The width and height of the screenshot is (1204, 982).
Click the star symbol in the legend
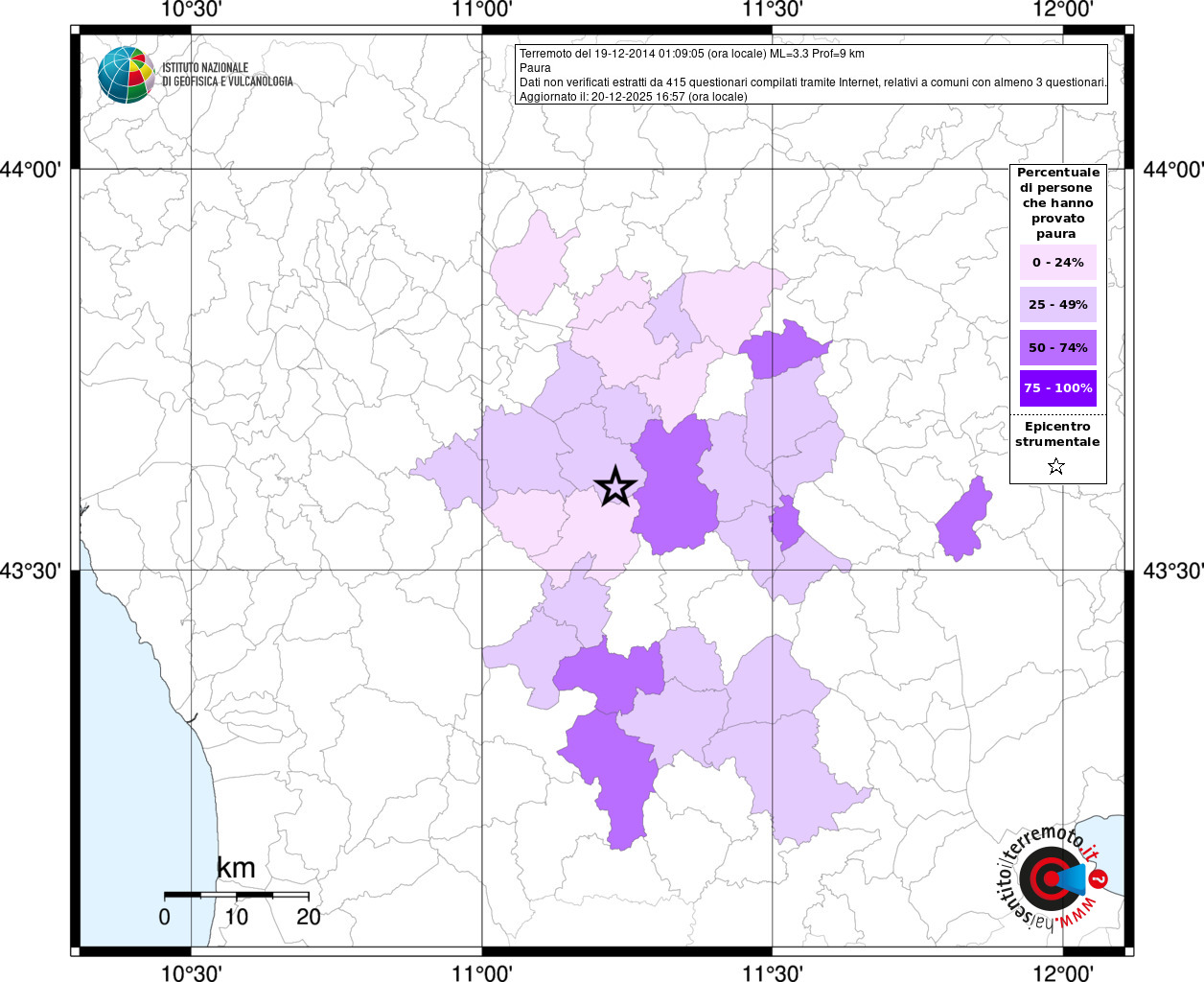click(1056, 466)
